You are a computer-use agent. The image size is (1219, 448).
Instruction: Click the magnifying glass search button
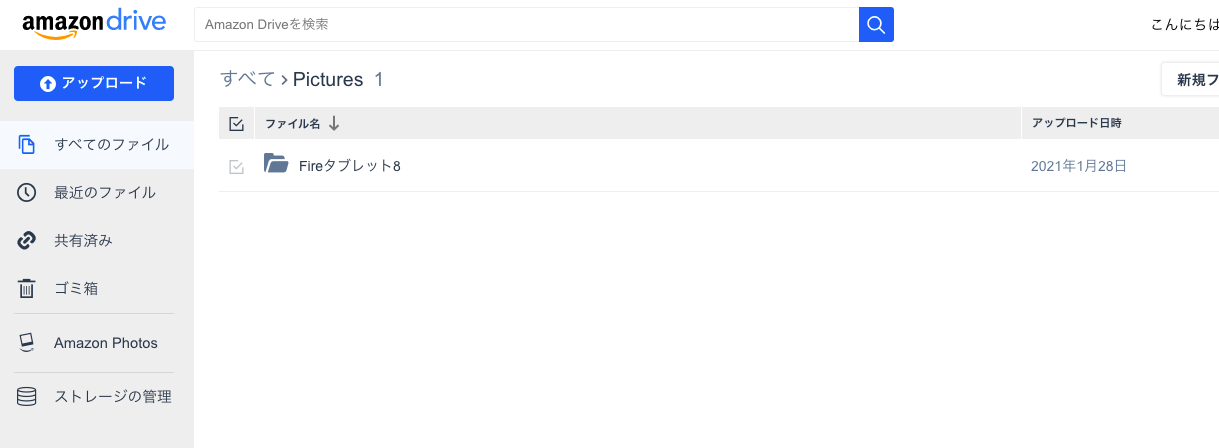point(876,24)
